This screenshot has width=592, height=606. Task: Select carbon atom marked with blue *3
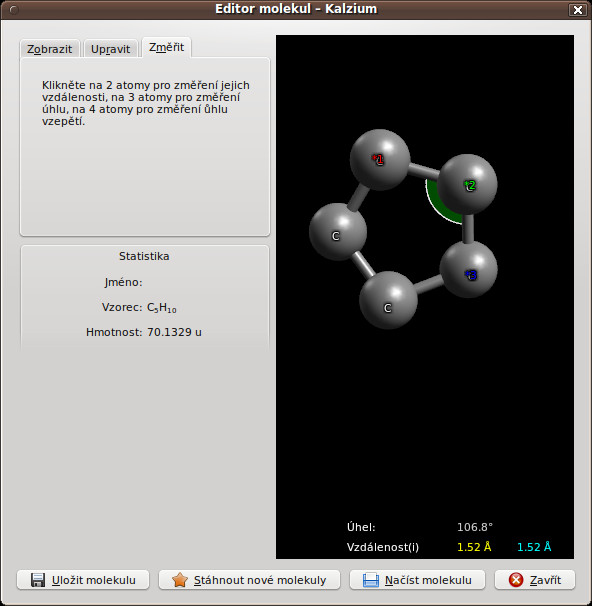coord(469,269)
